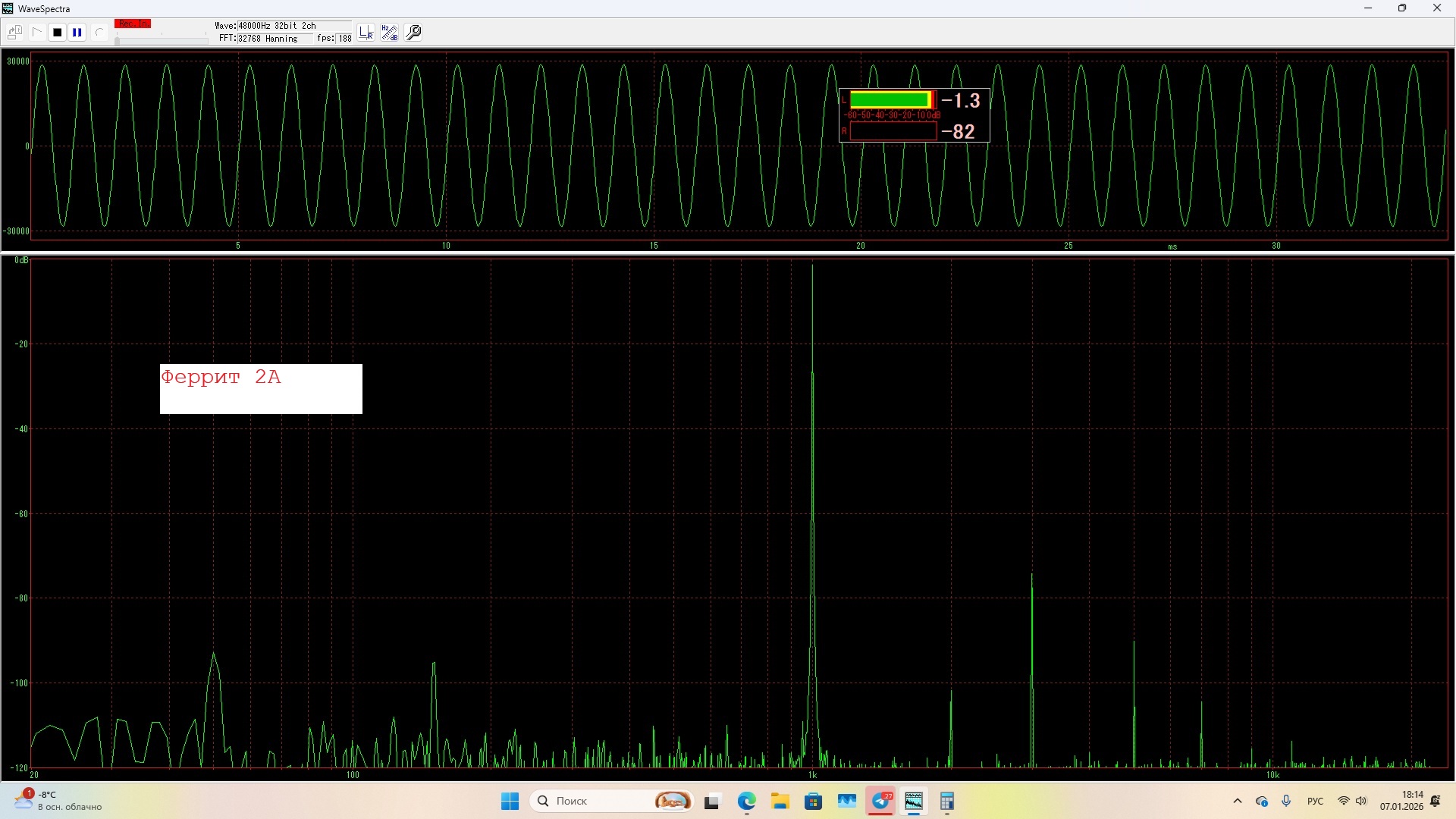Screen dimensions: 1456x819
Task: Click the FFT 32768 Hanning field
Action: (x=259, y=39)
